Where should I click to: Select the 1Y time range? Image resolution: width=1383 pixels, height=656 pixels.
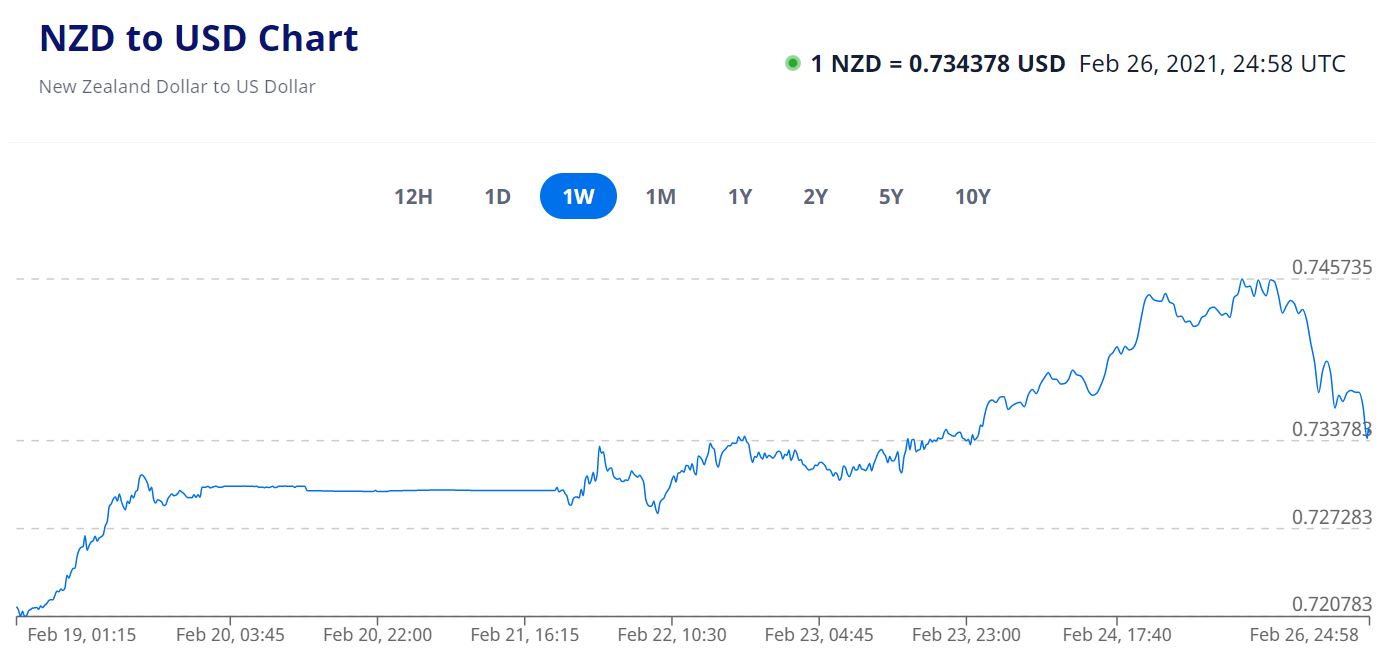pyautogui.click(x=739, y=197)
